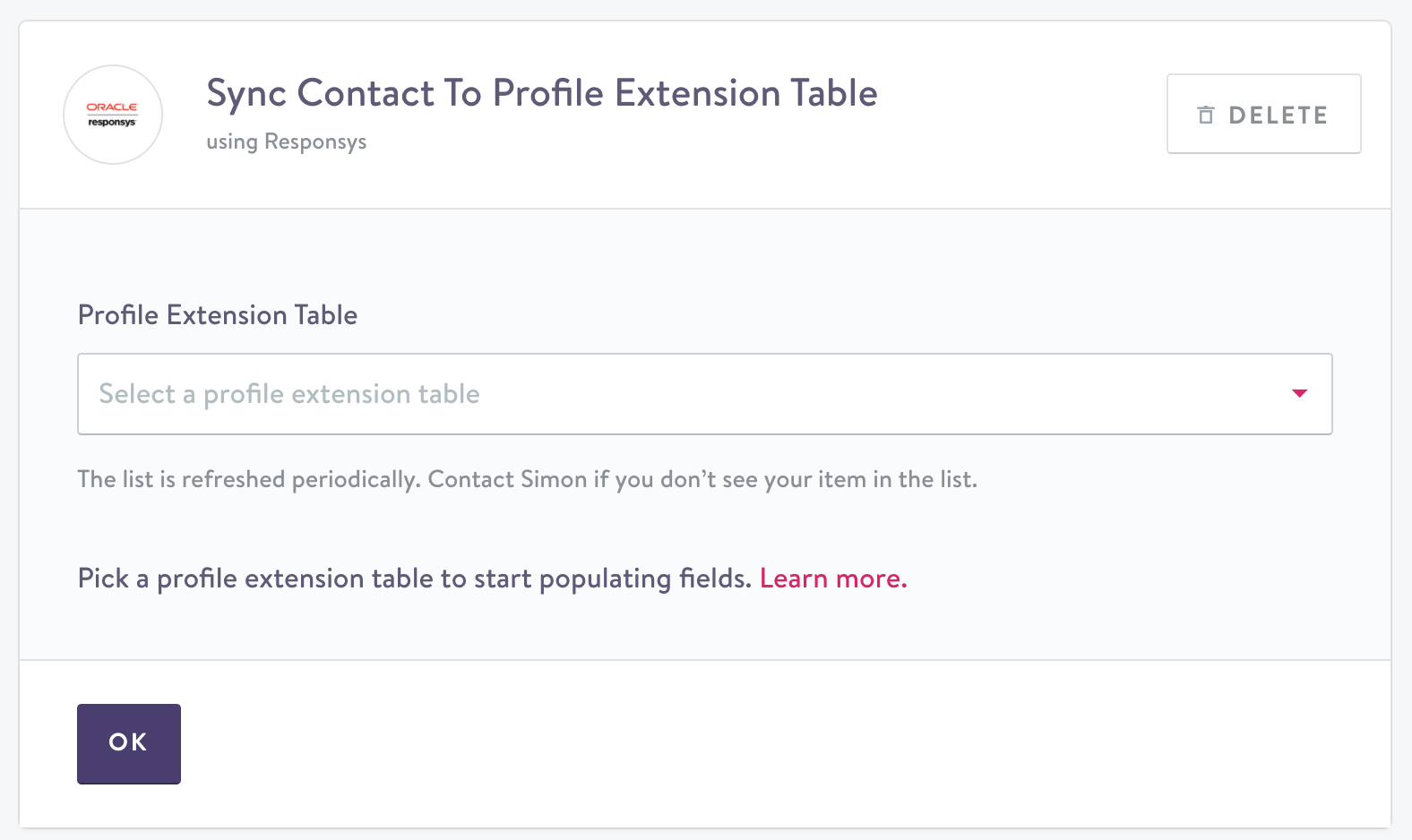Screen dimensions: 1412x840
Task: Click the 'using Responsys' subtitle
Action: [286, 141]
